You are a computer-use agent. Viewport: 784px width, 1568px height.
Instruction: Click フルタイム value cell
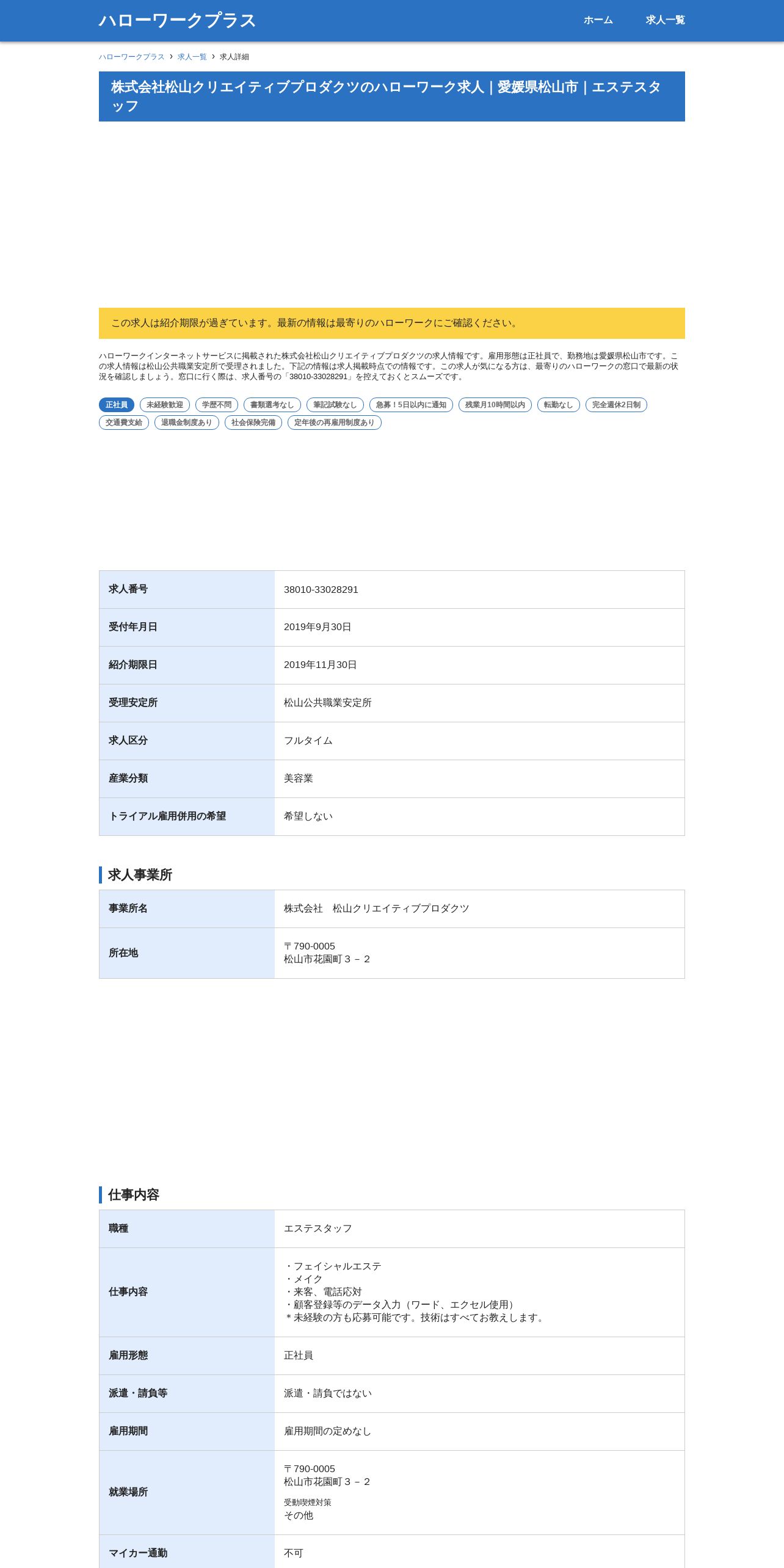479,741
